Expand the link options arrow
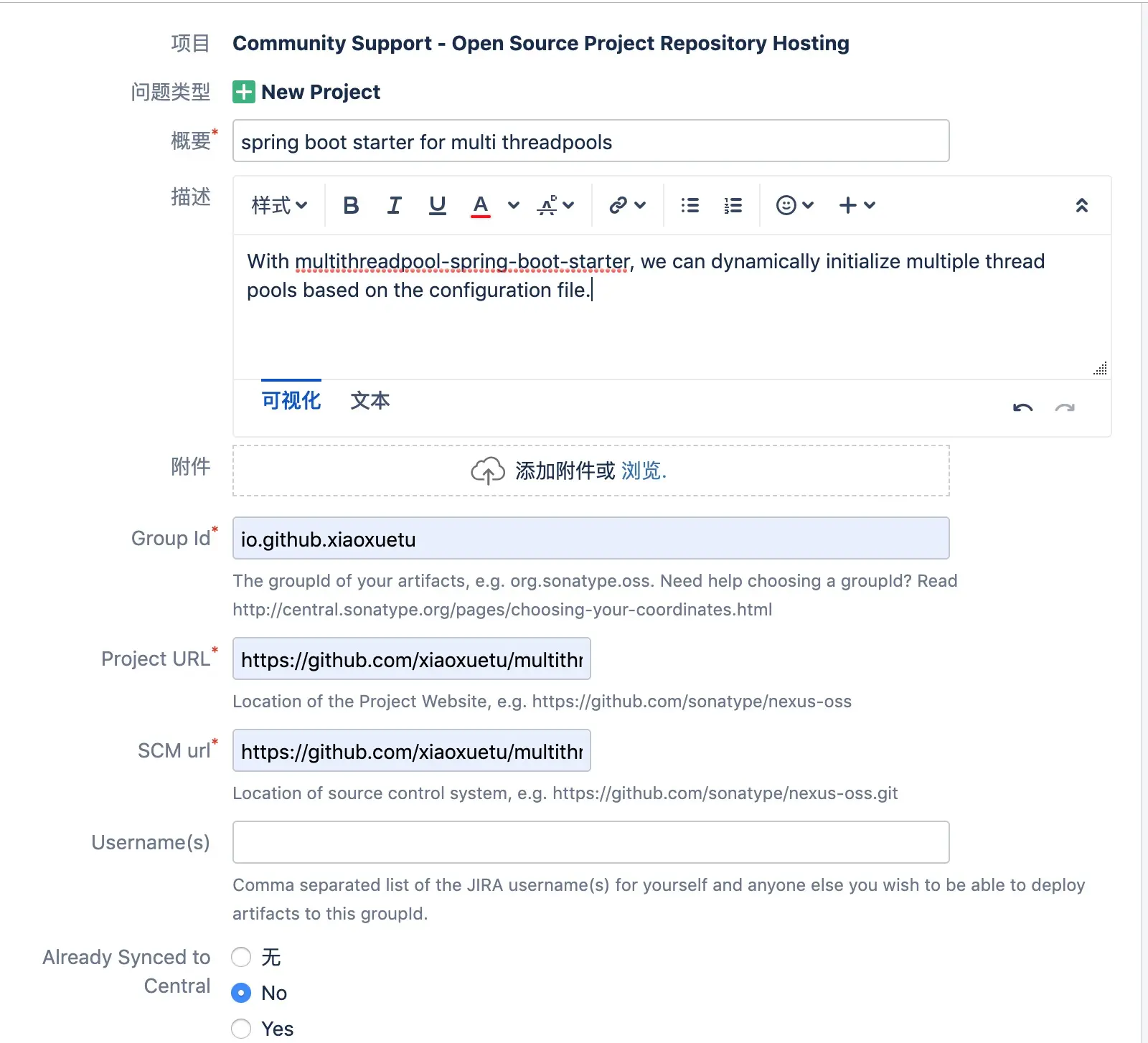 click(641, 205)
